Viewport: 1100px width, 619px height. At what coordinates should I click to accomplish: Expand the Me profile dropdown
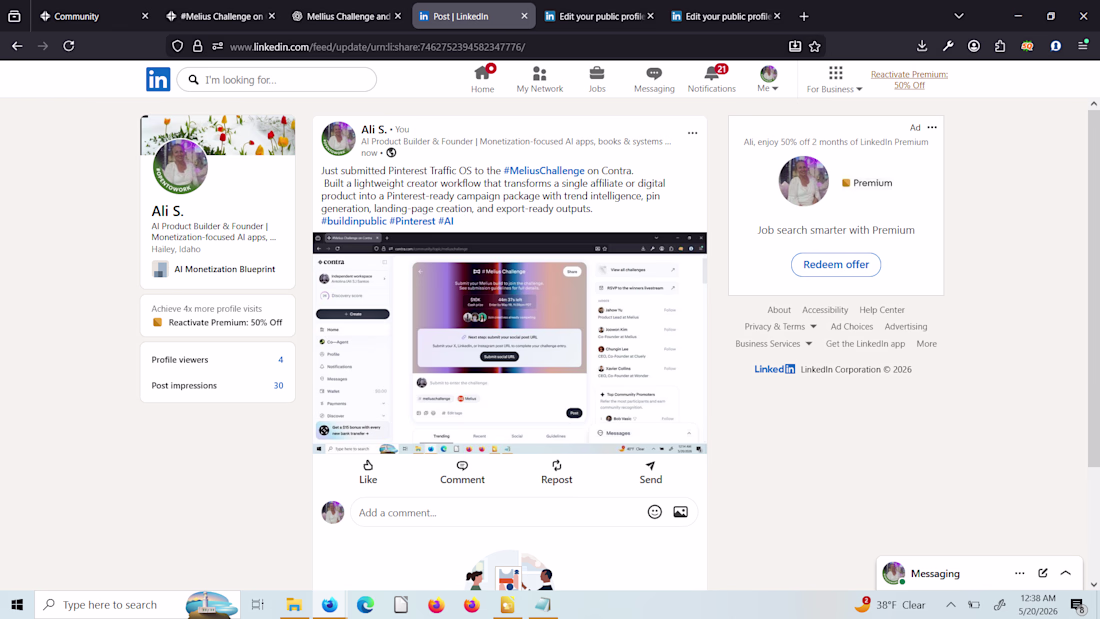[768, 79]
